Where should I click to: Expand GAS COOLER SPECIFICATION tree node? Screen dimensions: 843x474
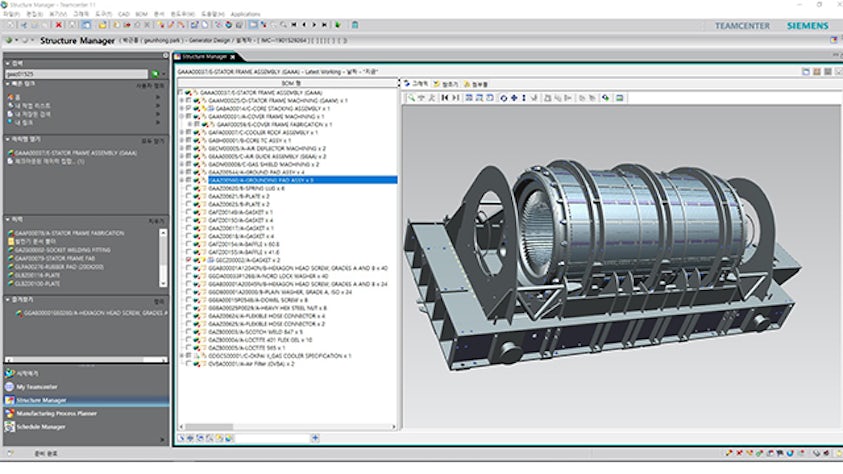point(182,356)
